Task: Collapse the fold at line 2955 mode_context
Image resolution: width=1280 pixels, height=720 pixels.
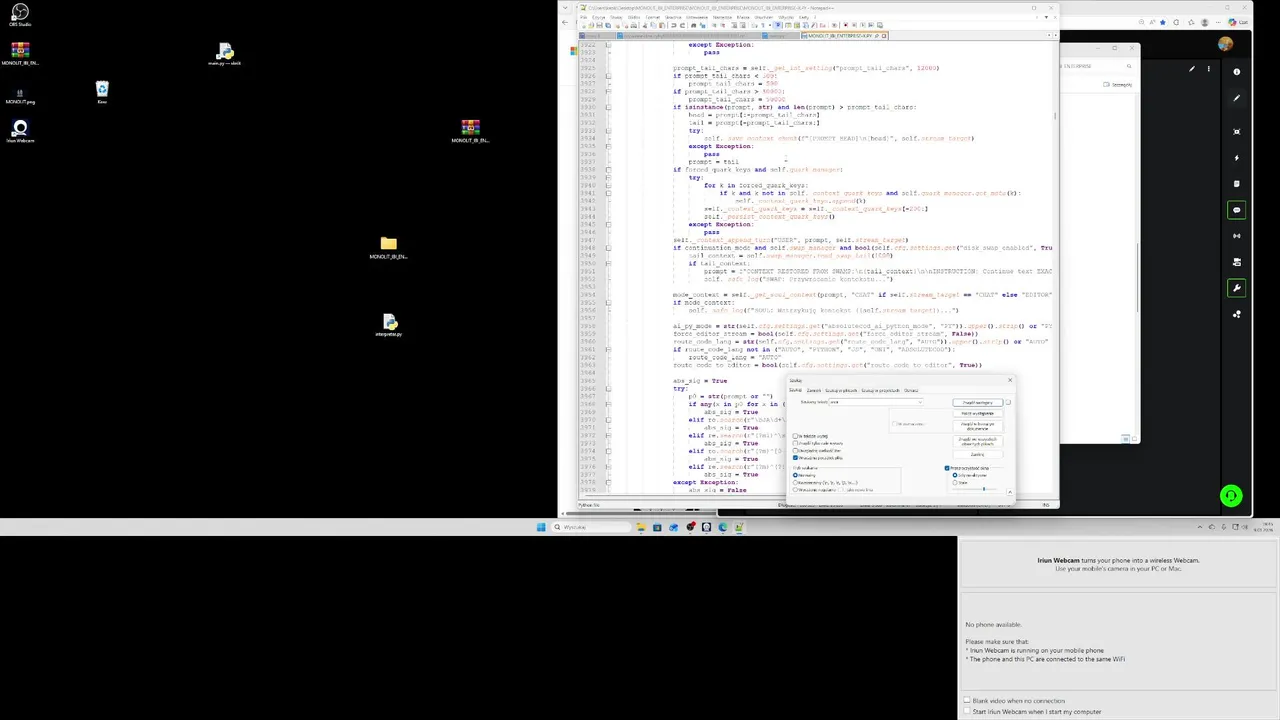Action: click(608, 302)
